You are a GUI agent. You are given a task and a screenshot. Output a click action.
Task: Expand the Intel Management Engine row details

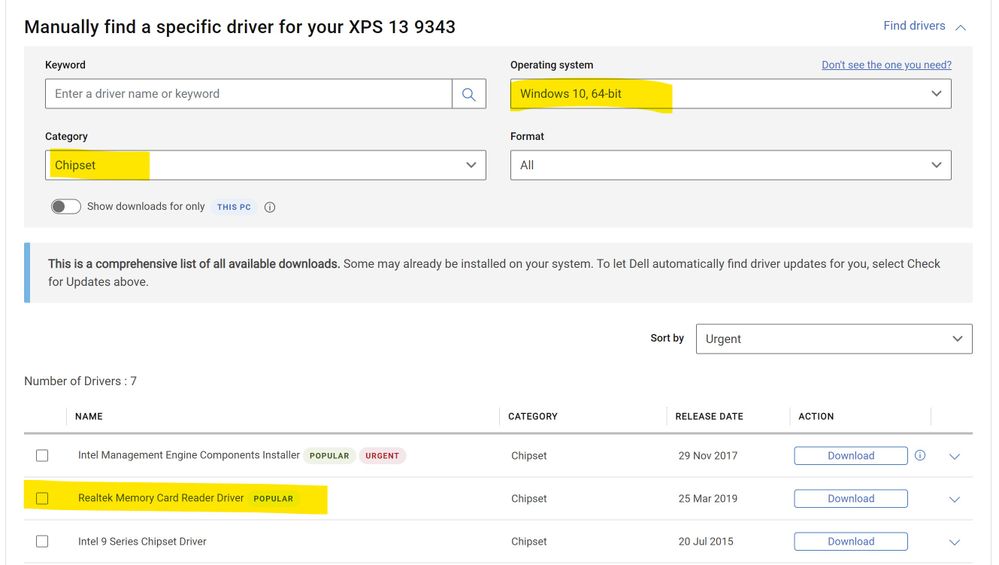[954, 456]
